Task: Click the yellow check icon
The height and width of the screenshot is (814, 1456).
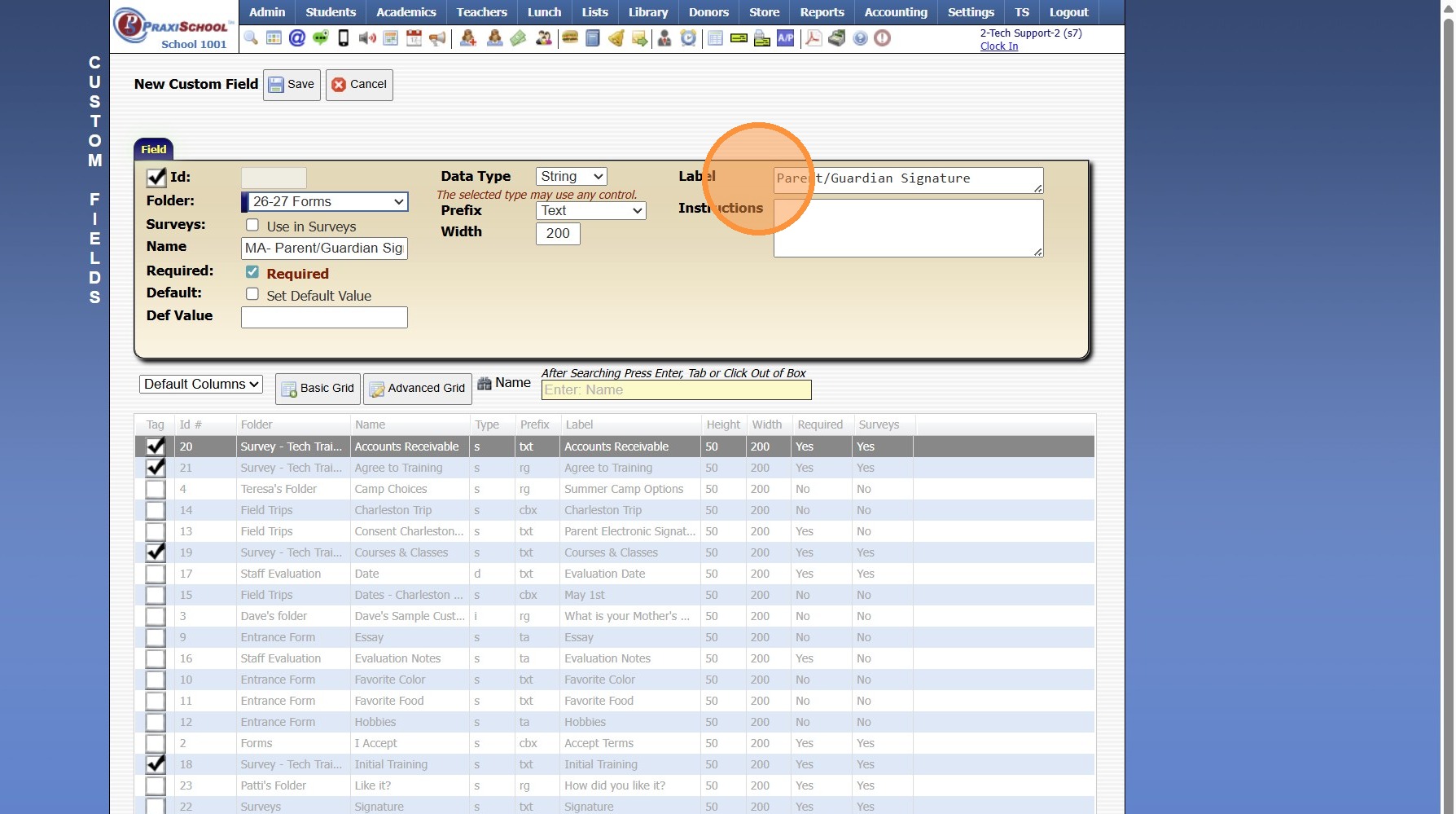Action: (739, 38)
